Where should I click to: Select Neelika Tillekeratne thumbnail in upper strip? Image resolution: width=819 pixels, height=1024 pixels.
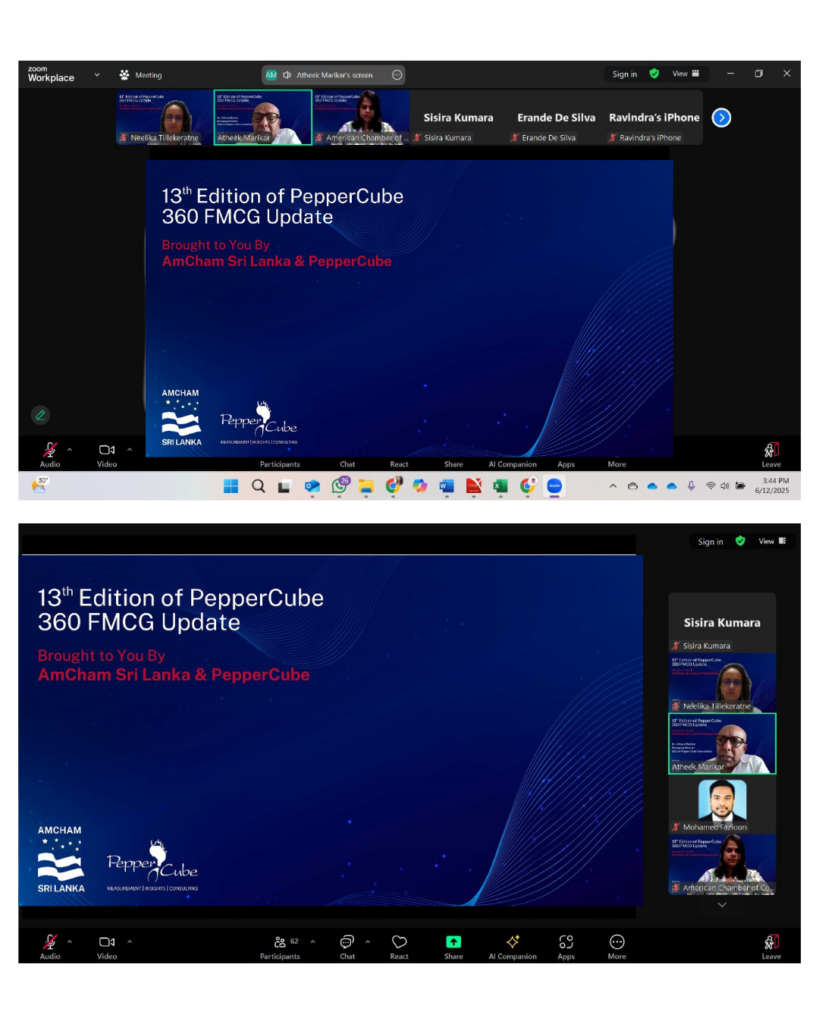(x=165, y=118)
